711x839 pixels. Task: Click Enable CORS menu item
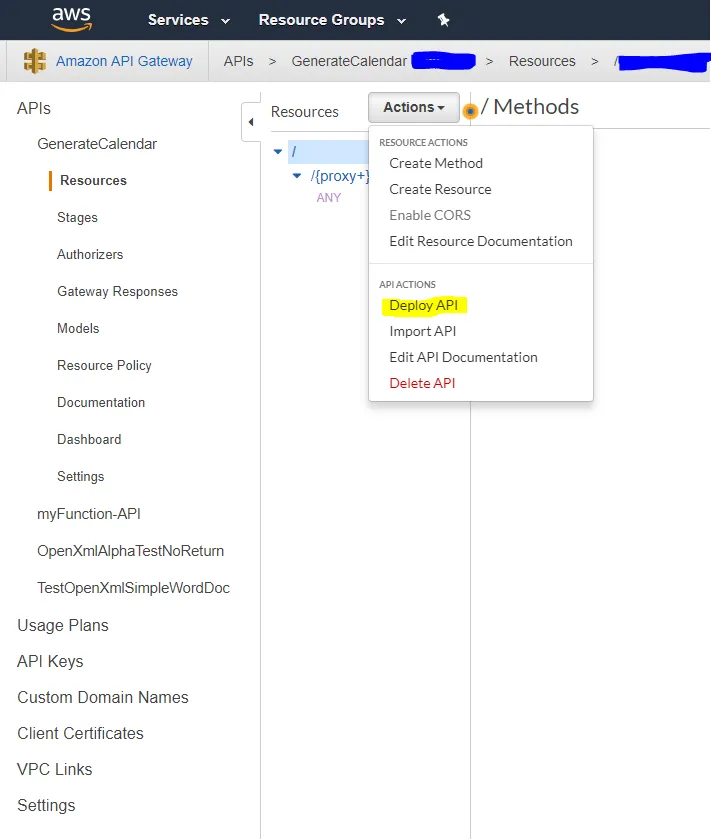click(x=430, y=215)
